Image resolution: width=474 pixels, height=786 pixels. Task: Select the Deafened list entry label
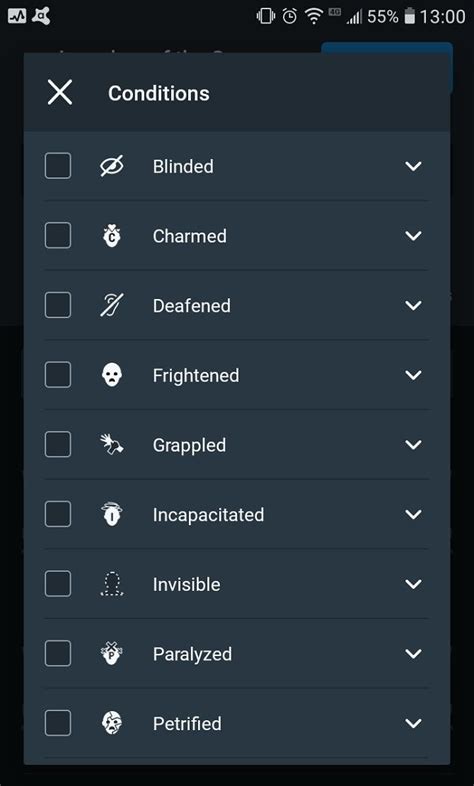(x=191, y=305)
